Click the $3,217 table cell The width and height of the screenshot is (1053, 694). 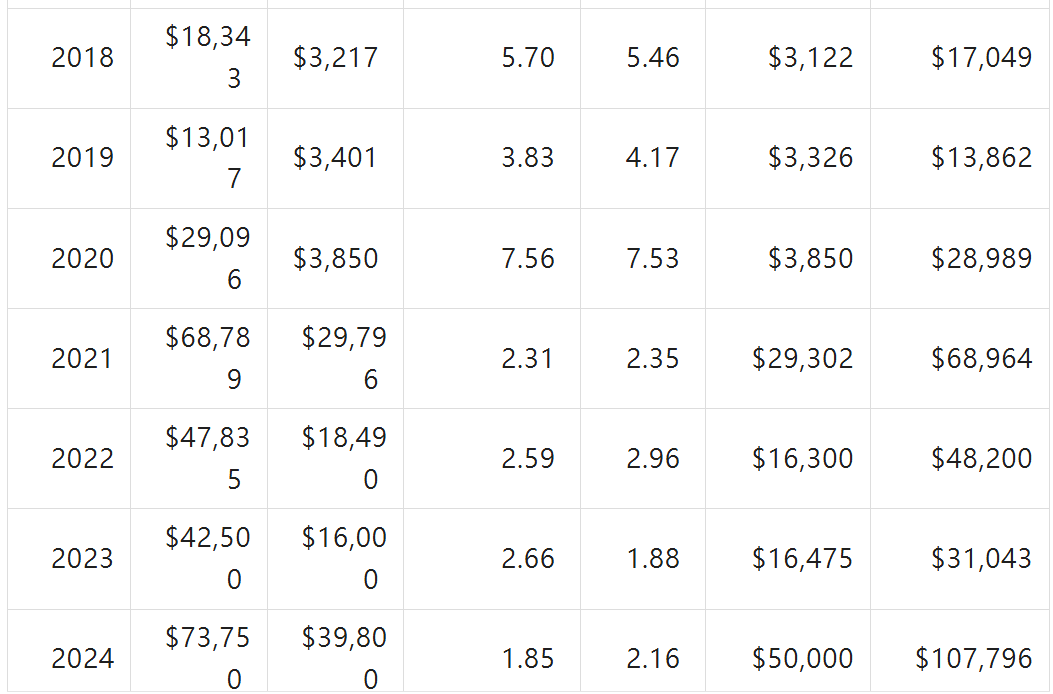click(x=336, y=58)
